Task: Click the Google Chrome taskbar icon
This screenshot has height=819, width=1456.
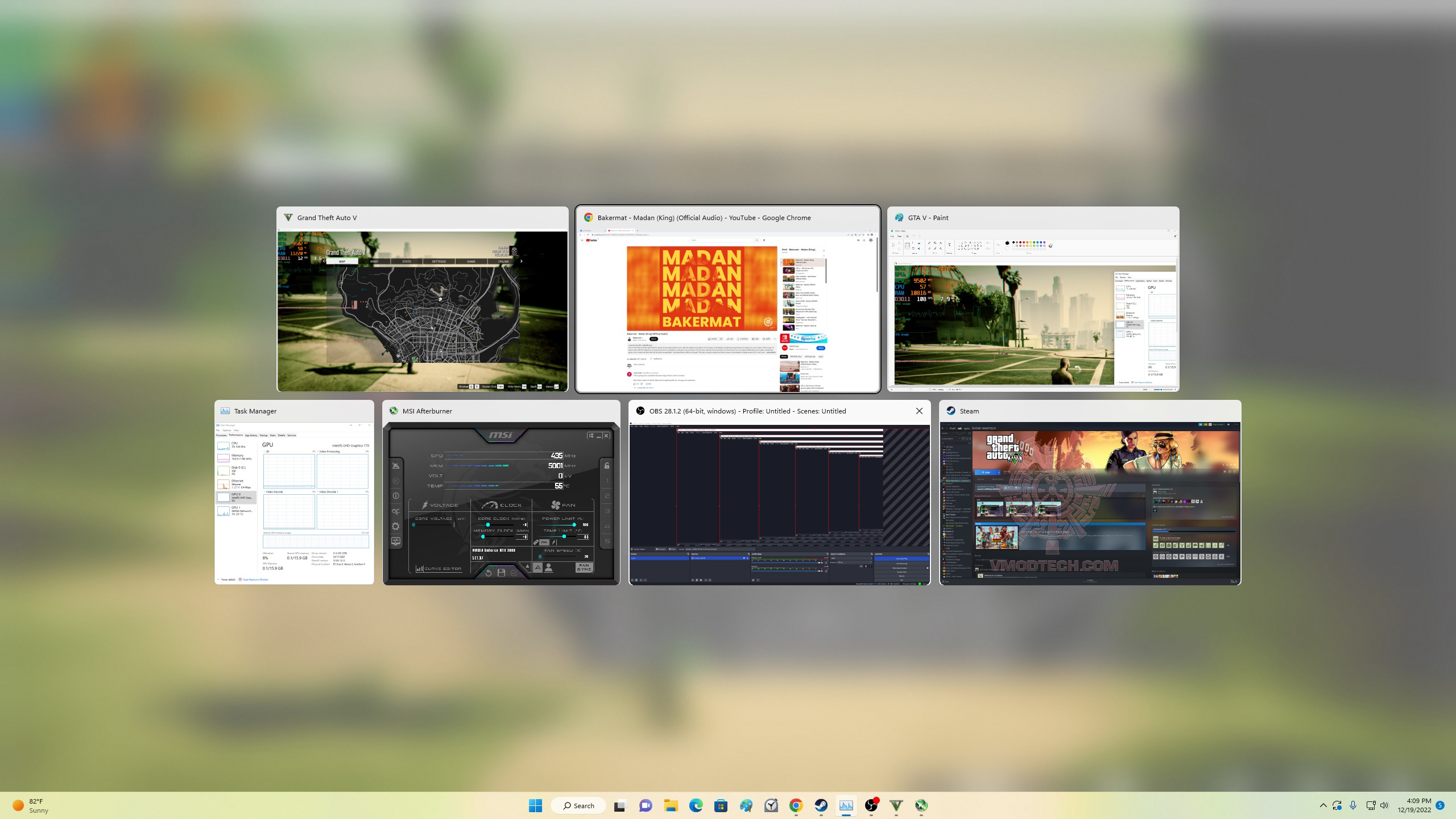Action: click(x=796, y=805)
